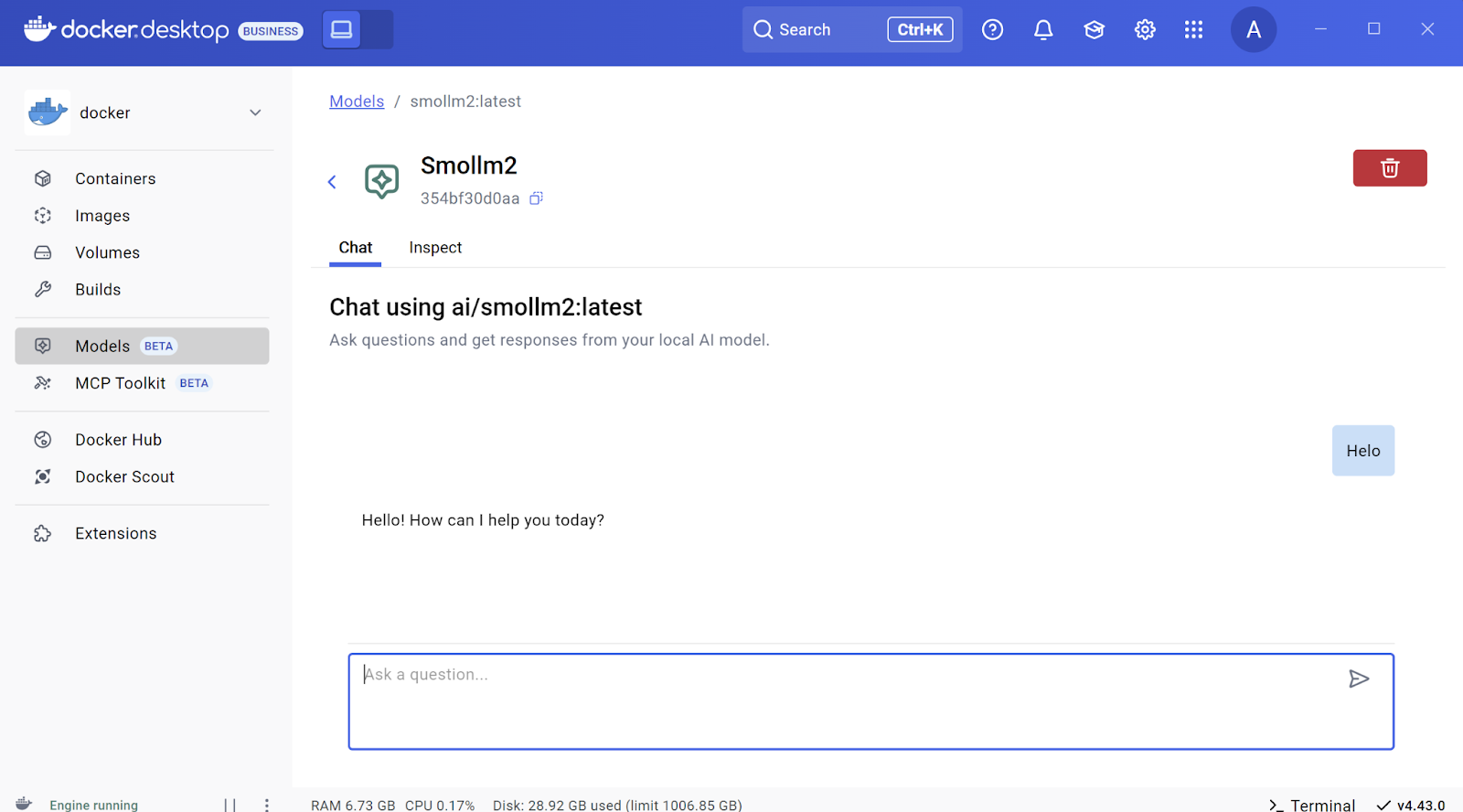Click the 'Hello! How can I help you today?' reply

tap(483, 520)
